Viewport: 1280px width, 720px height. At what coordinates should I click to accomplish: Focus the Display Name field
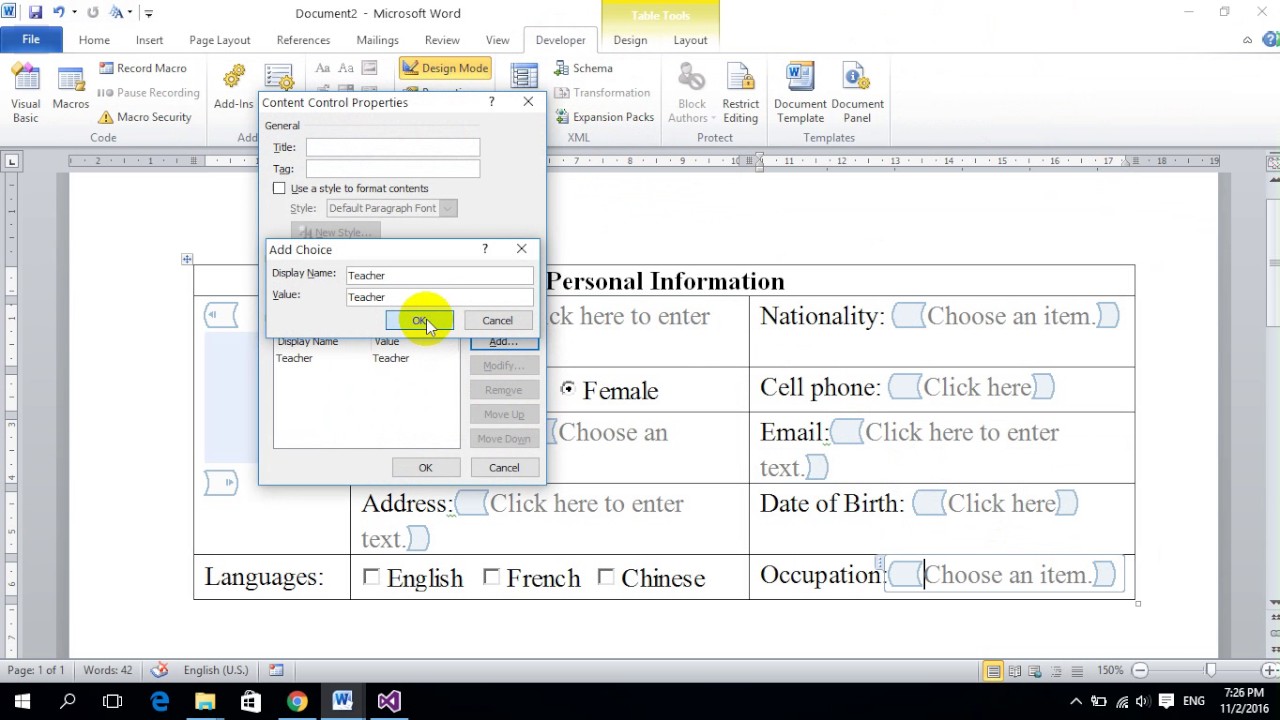[x=439, y=275]
